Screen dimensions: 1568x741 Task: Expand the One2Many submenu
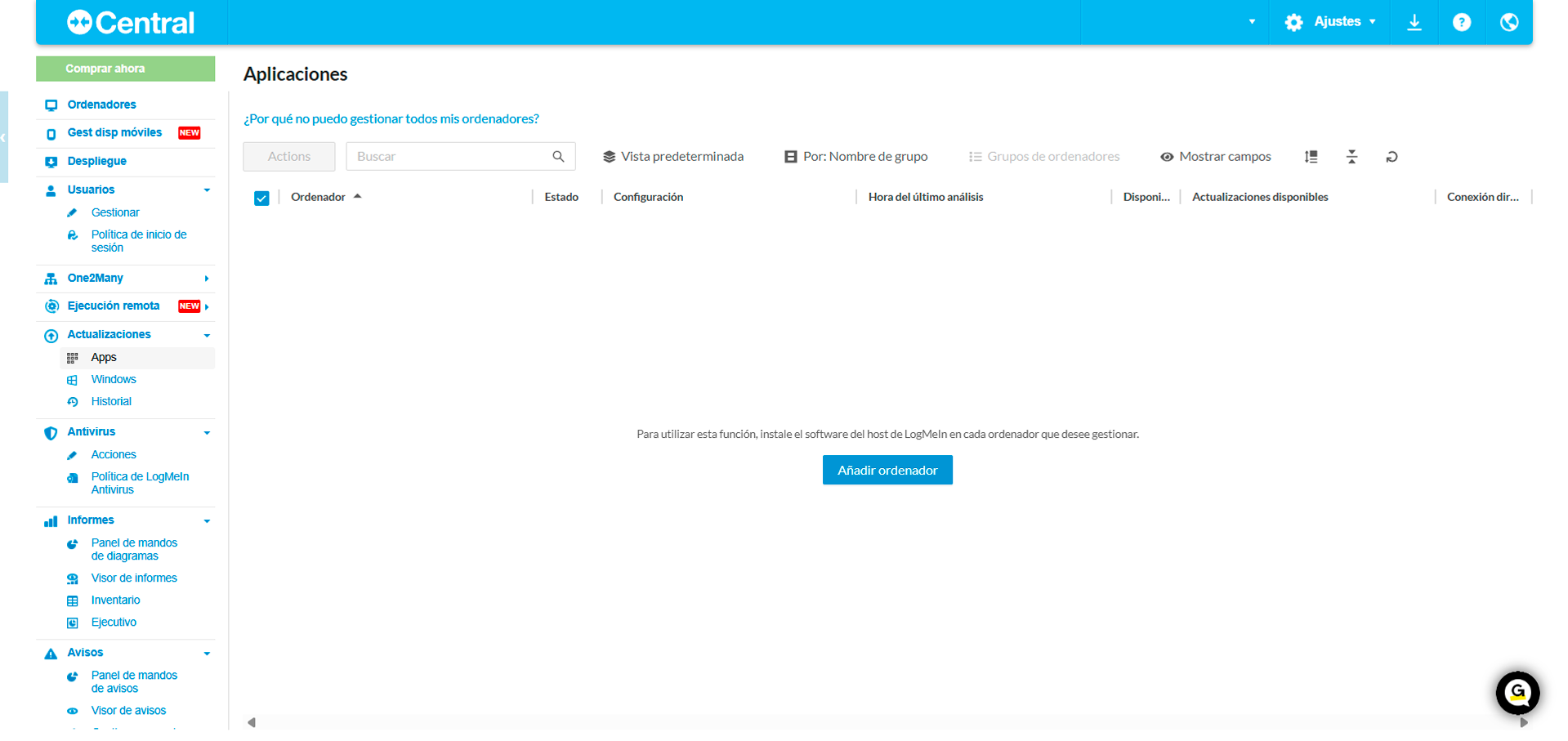(x=207, y=279)
